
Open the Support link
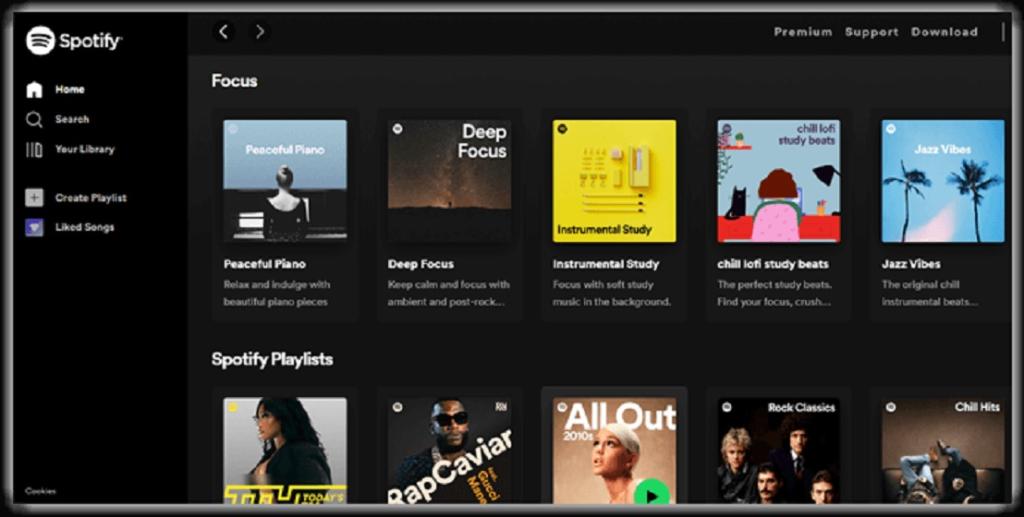872,32
